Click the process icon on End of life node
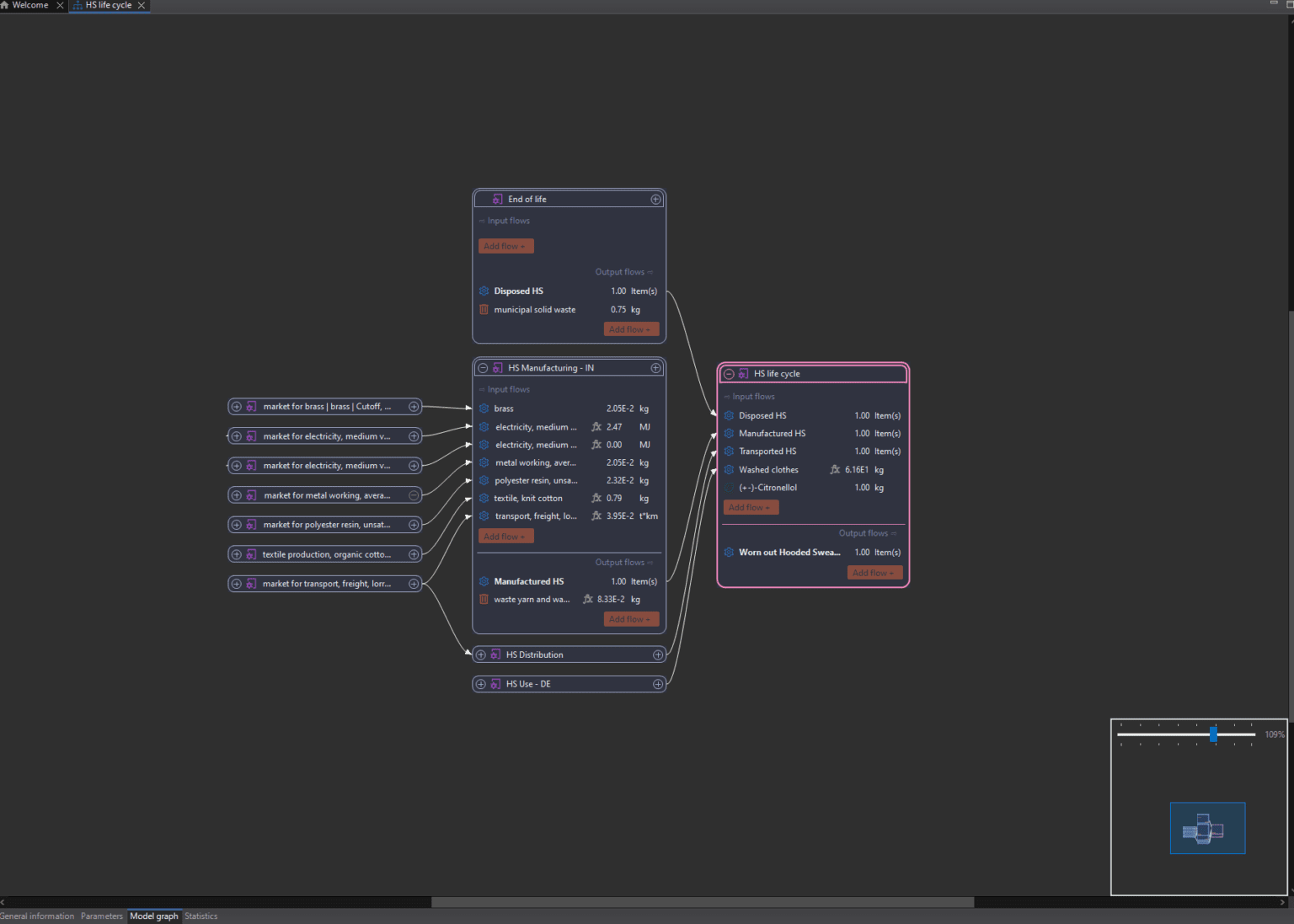Image resolution: width=1294 pixels, height=924 pixels. [498, 200]
